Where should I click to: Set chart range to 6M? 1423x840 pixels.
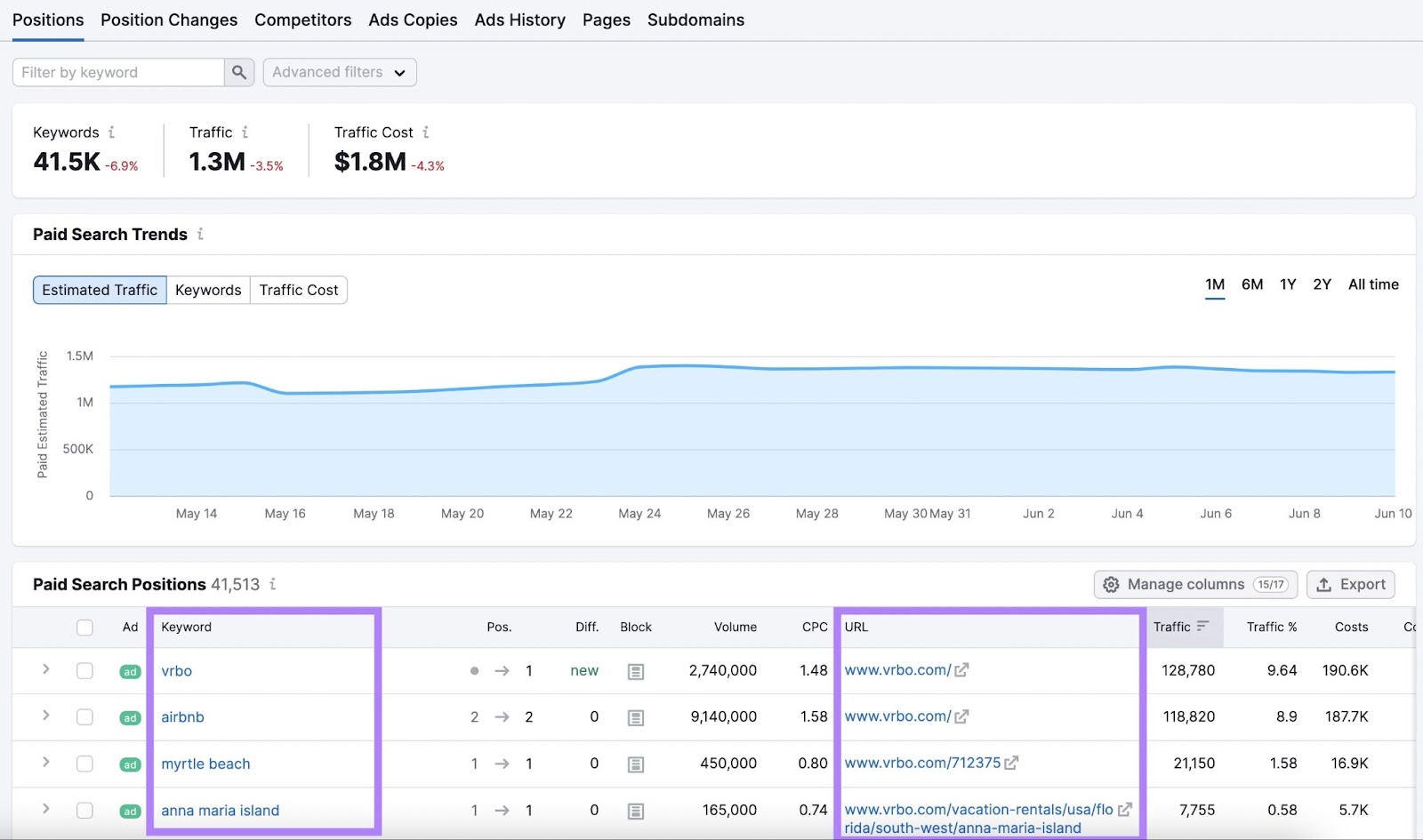click(1252, 284)
